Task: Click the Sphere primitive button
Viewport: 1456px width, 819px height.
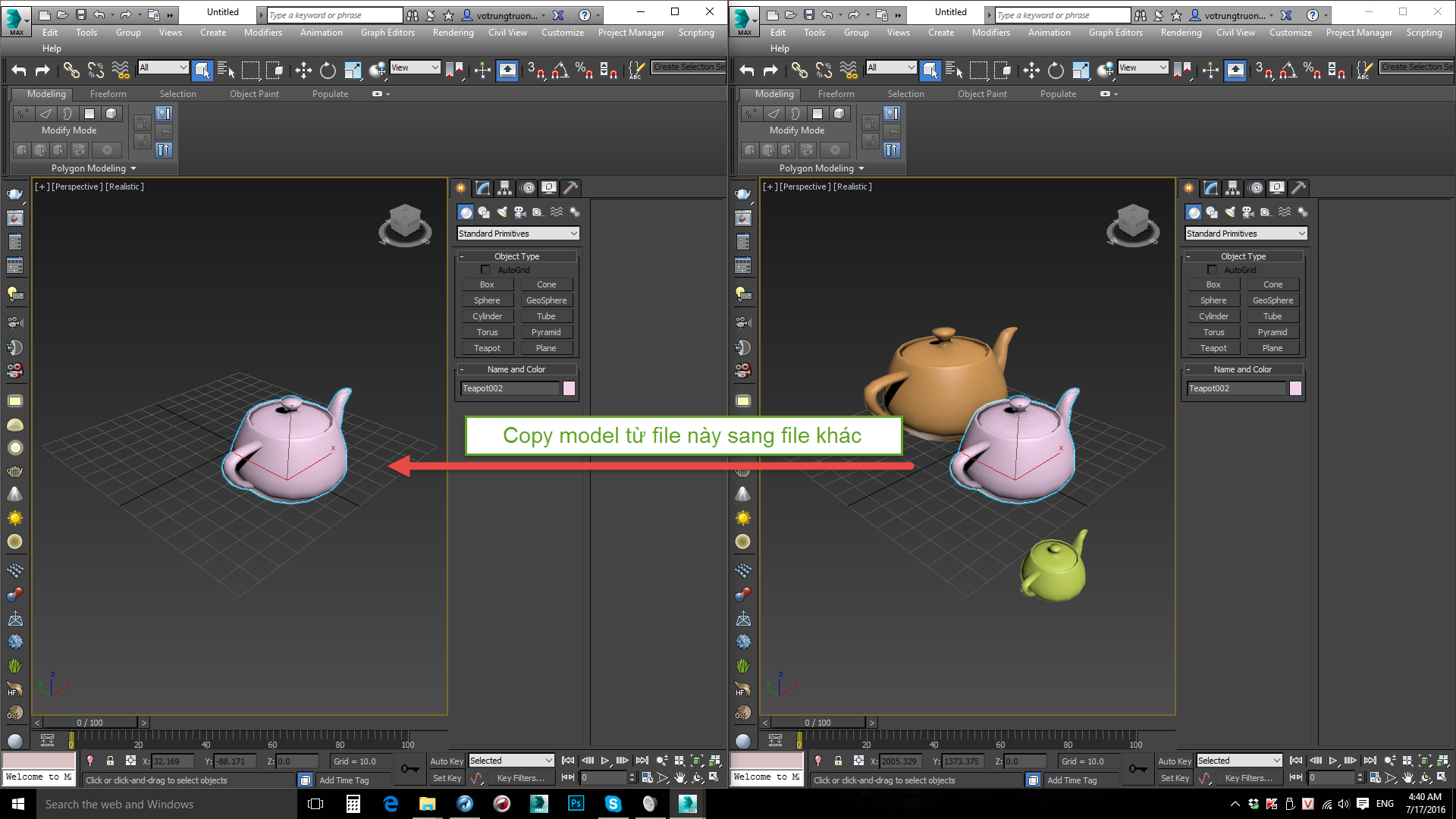Action: (487, 300)
